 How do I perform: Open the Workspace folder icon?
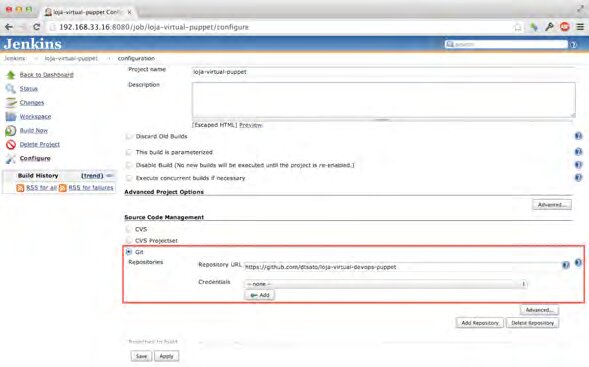click(11, 116)
